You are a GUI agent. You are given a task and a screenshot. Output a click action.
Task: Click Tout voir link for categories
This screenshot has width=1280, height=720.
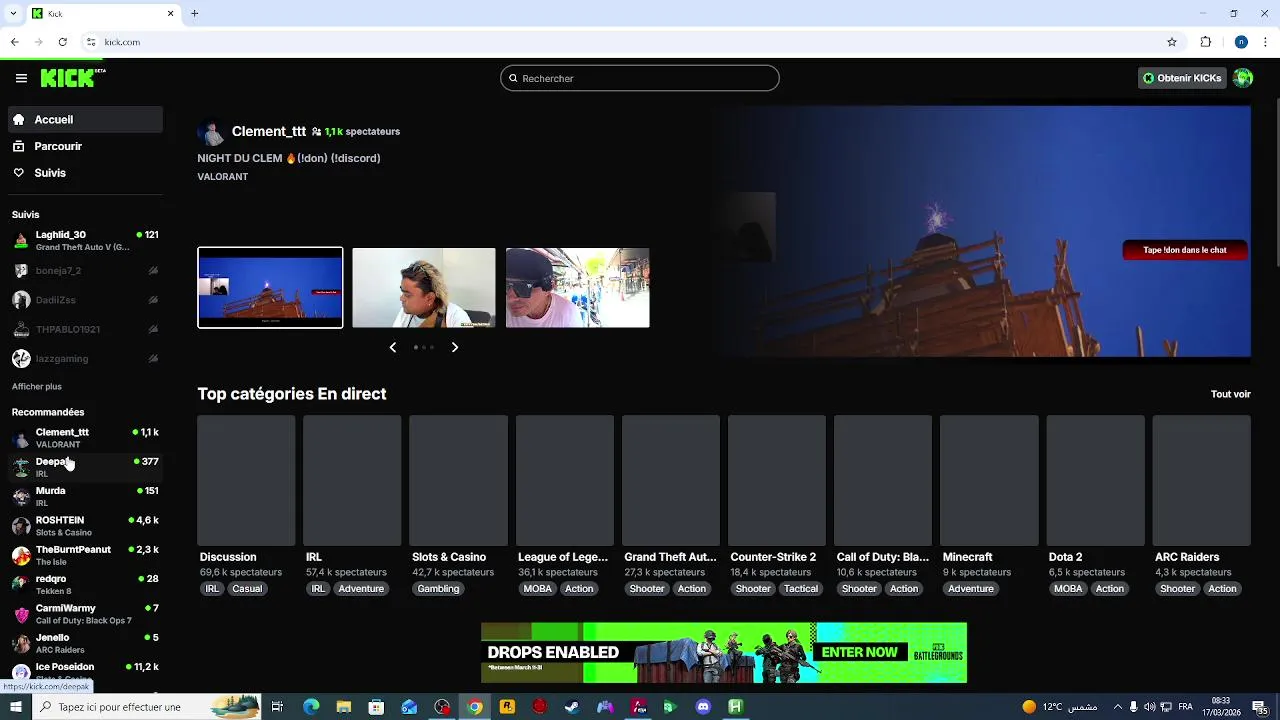[1230, 394]
